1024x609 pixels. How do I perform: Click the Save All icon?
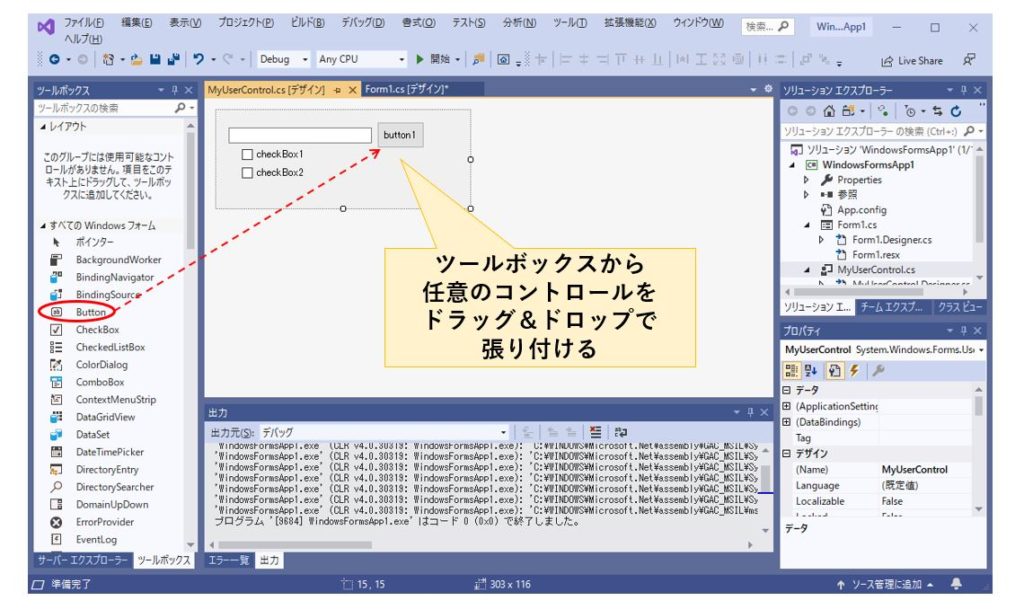[x=173, y=59]
